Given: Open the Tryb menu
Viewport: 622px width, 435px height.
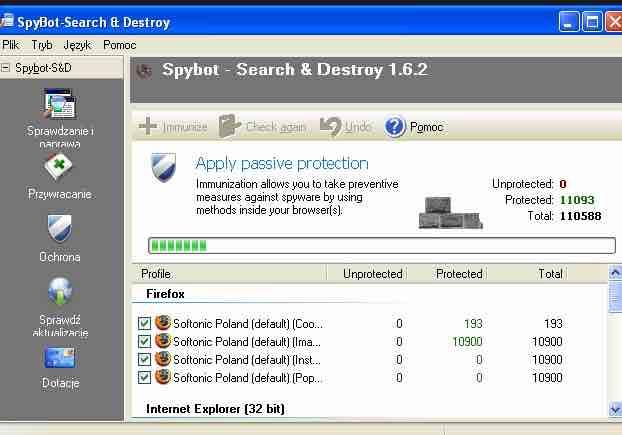Looking at the screenshot, I should [x=42, y=45].
